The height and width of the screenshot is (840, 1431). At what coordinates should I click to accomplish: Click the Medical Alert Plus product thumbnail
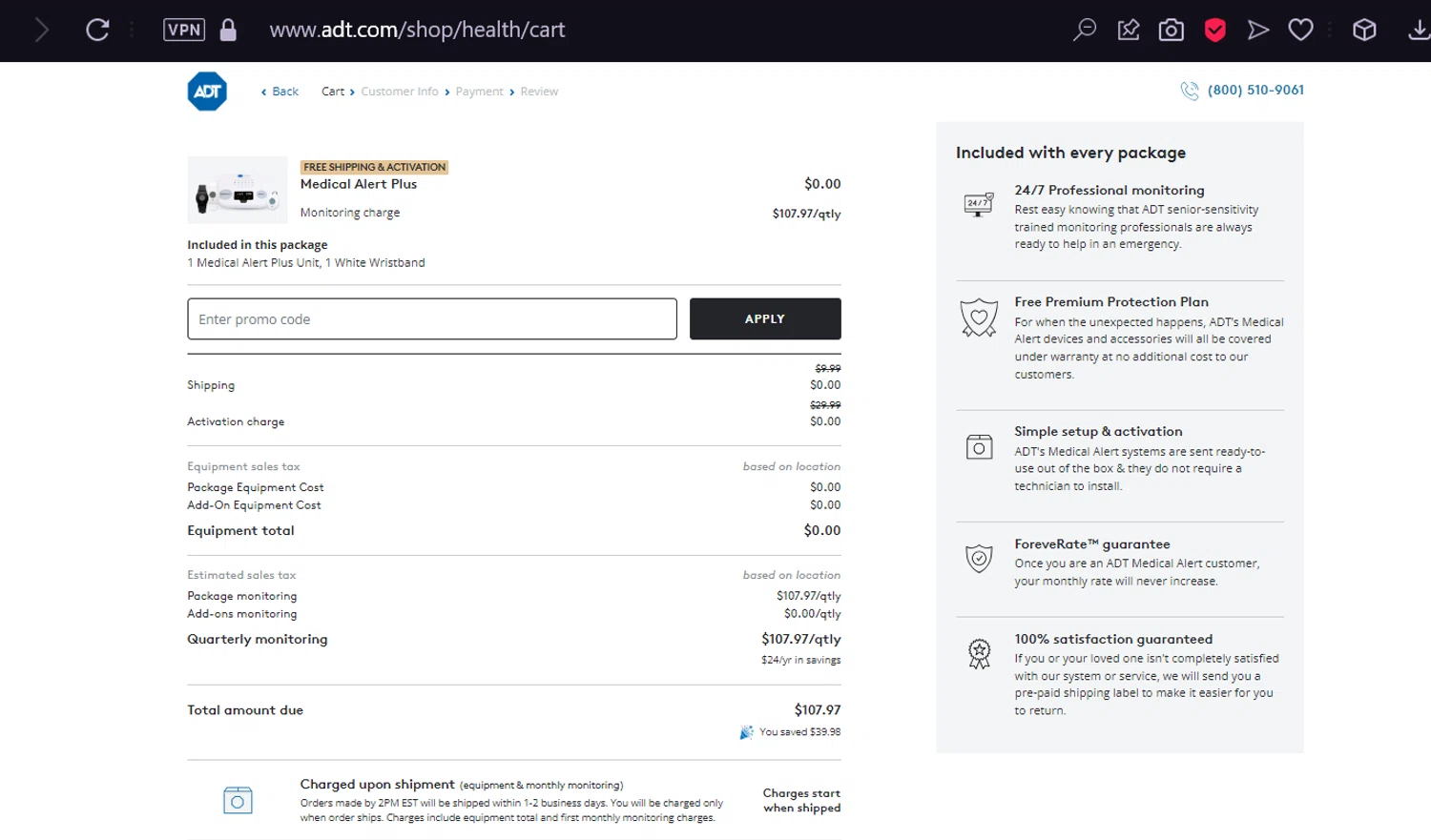pos(238,190)
